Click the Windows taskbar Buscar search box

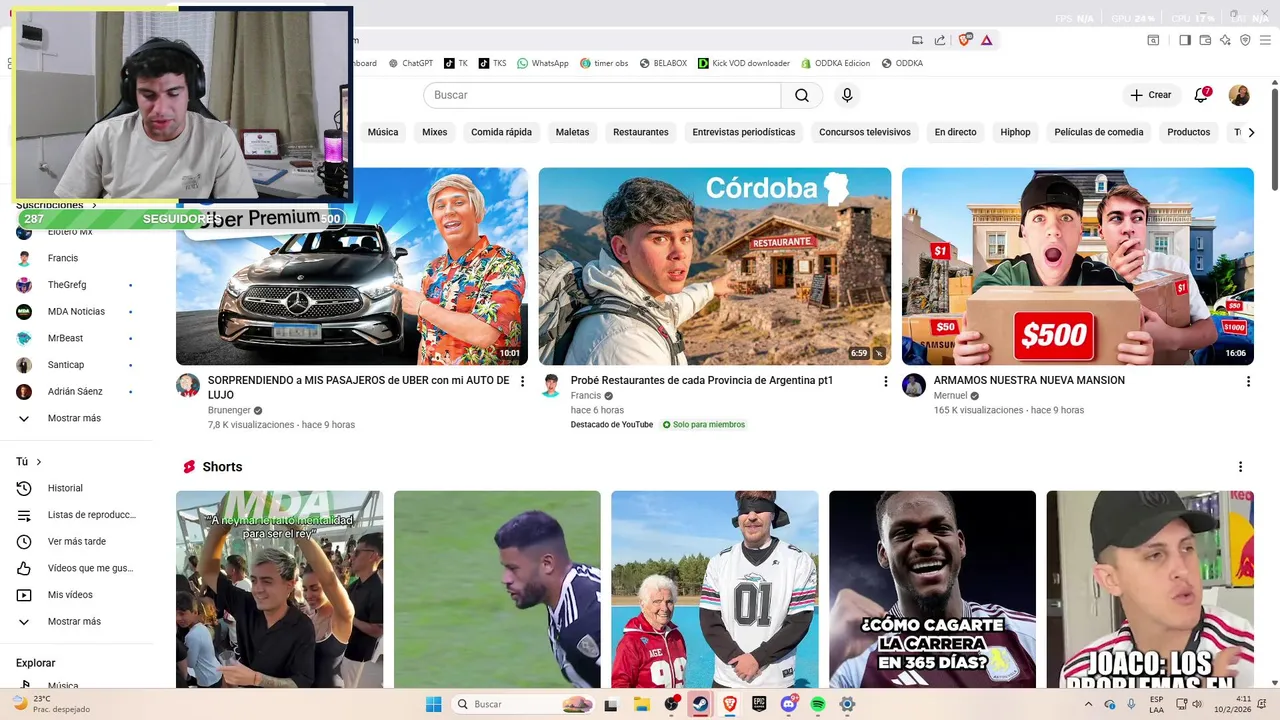tap(522, 704)
